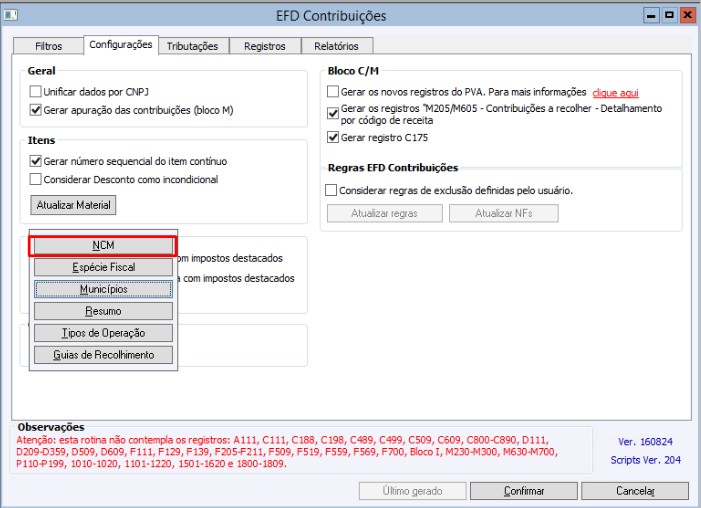Click the Cancelar button
This screenshot has height=508, width=701.
pos(635,491)
